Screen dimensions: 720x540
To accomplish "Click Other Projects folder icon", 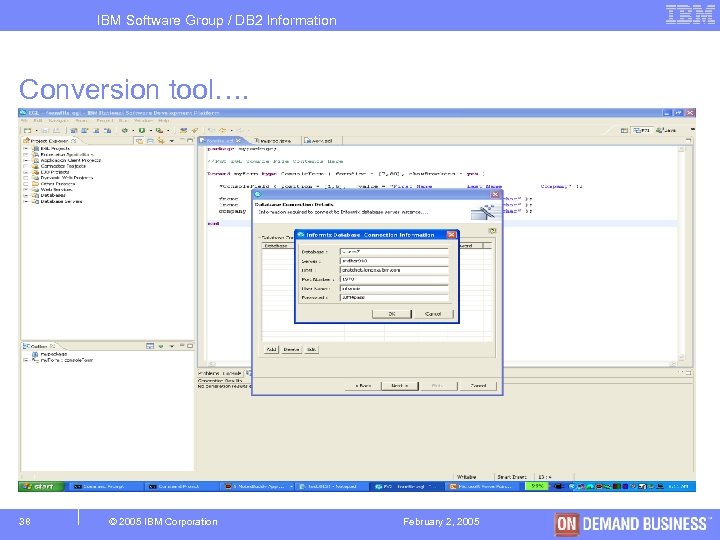I will pos(35,184).
